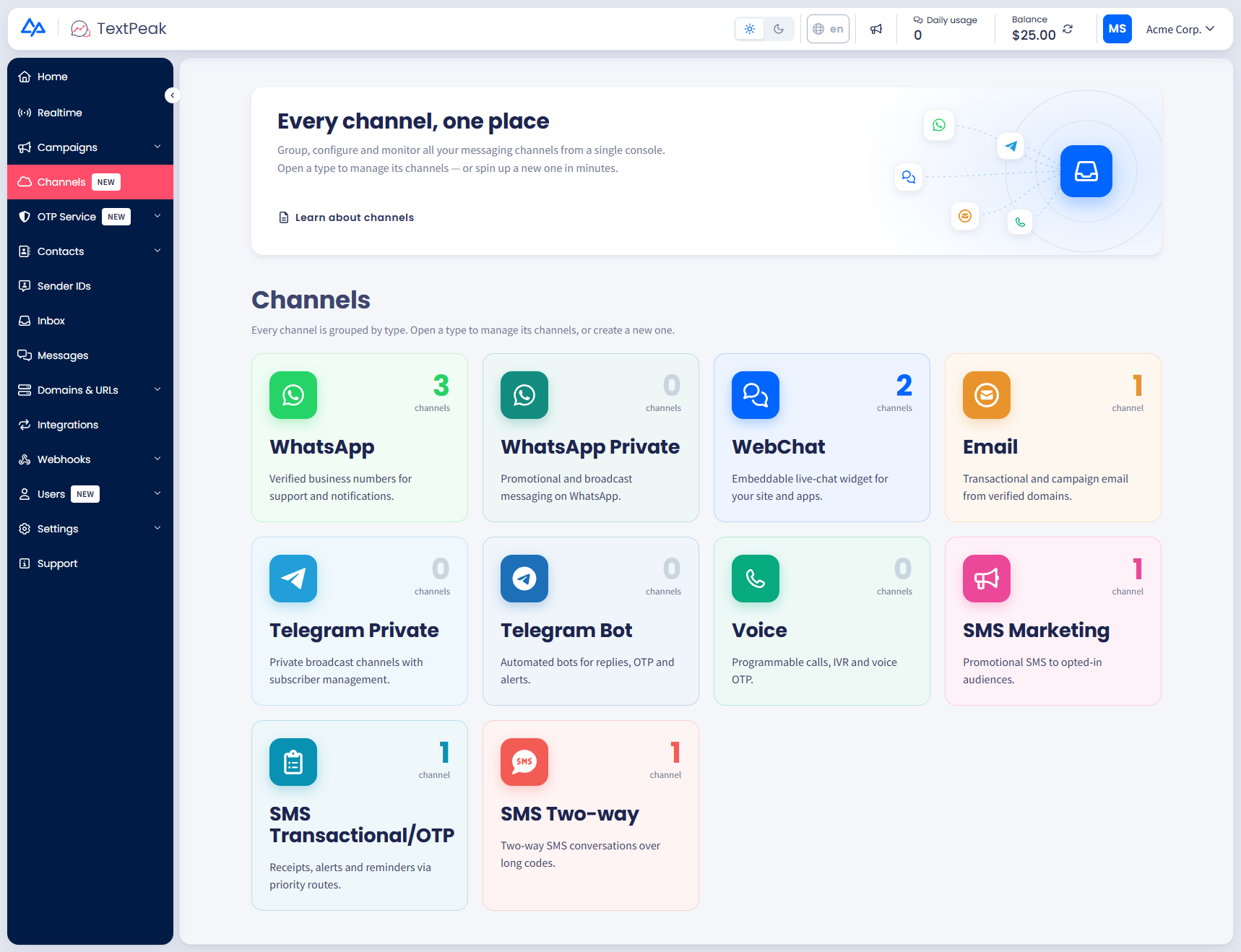This screenshot has width=1241, height=952.
Task: Expand the Users submenu chevron
Action: pyautogui.click(x=157, y=493)
